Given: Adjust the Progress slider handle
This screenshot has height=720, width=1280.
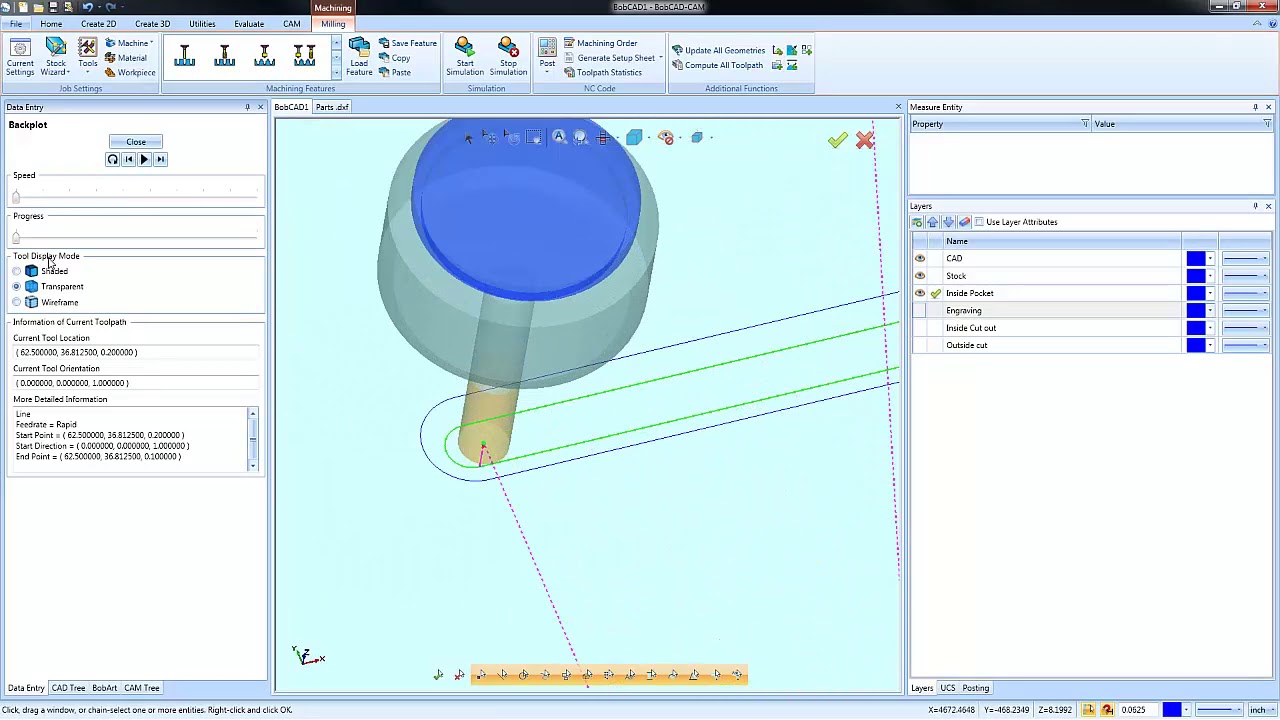Looking at the screenshot, I should [16, 236].
